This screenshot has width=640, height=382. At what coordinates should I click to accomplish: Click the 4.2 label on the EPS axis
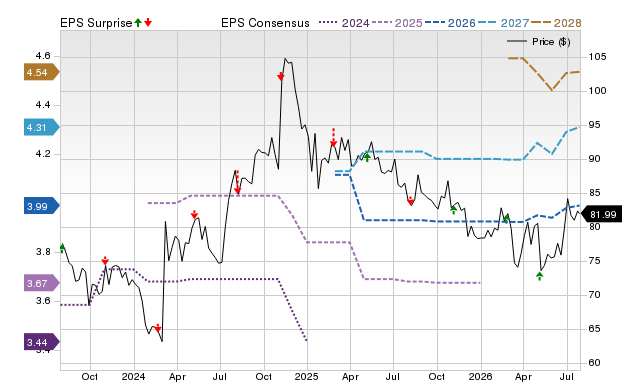[43, 154]
